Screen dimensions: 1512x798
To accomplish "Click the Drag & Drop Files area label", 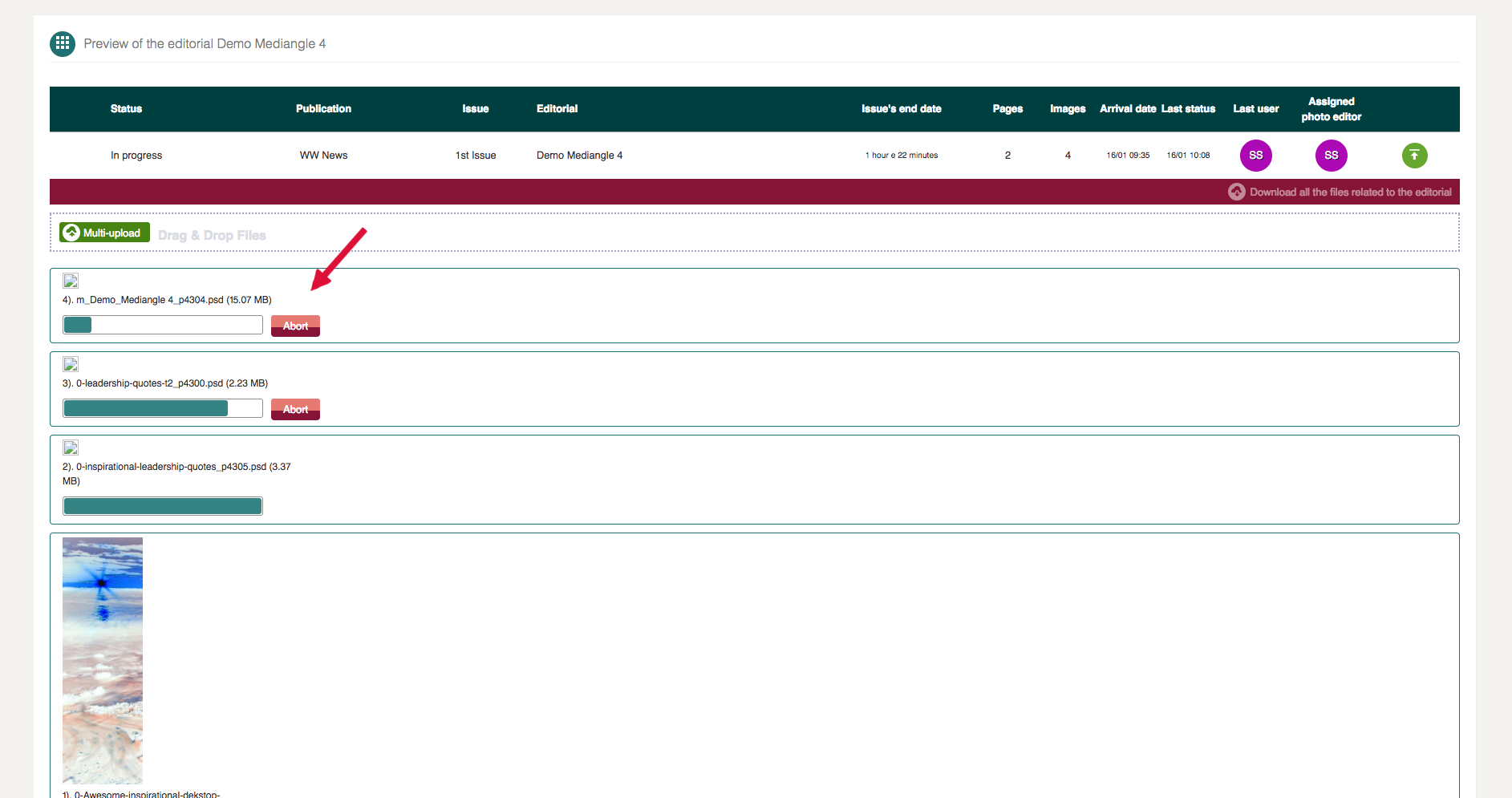I will [212, 235].
